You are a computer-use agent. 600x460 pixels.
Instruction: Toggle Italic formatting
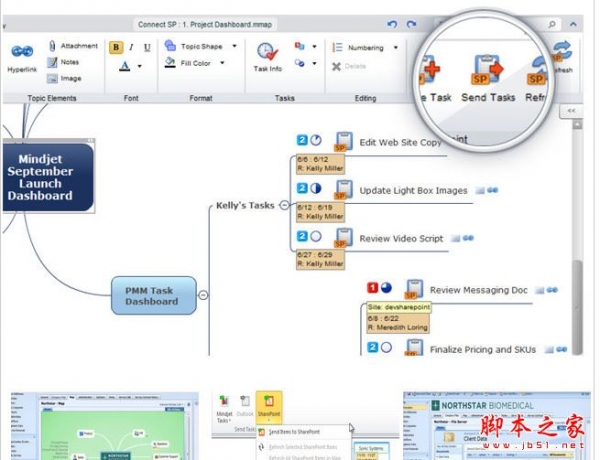(131, 47)
